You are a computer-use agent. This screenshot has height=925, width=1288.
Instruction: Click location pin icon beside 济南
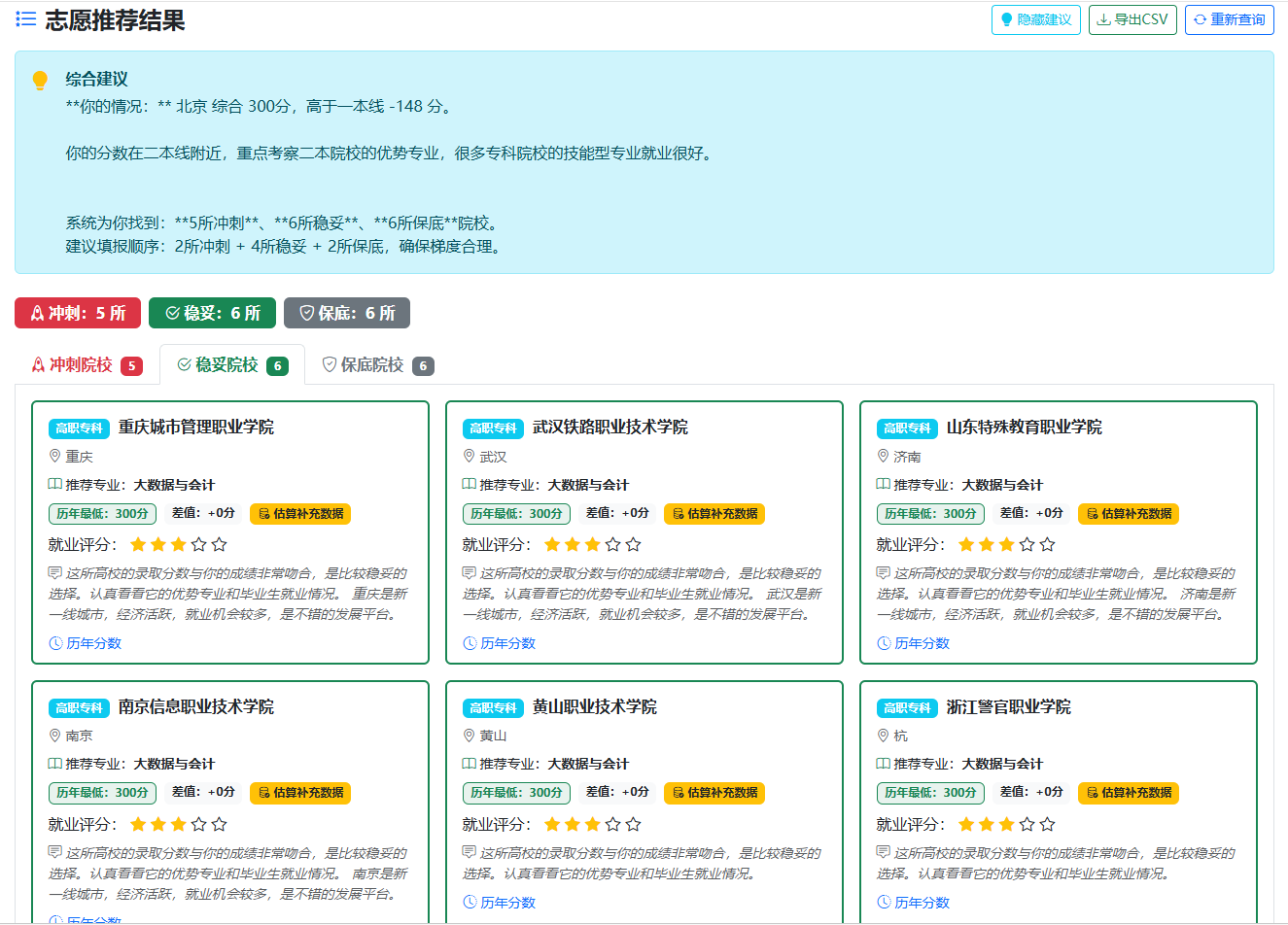[x=884, y=456]
